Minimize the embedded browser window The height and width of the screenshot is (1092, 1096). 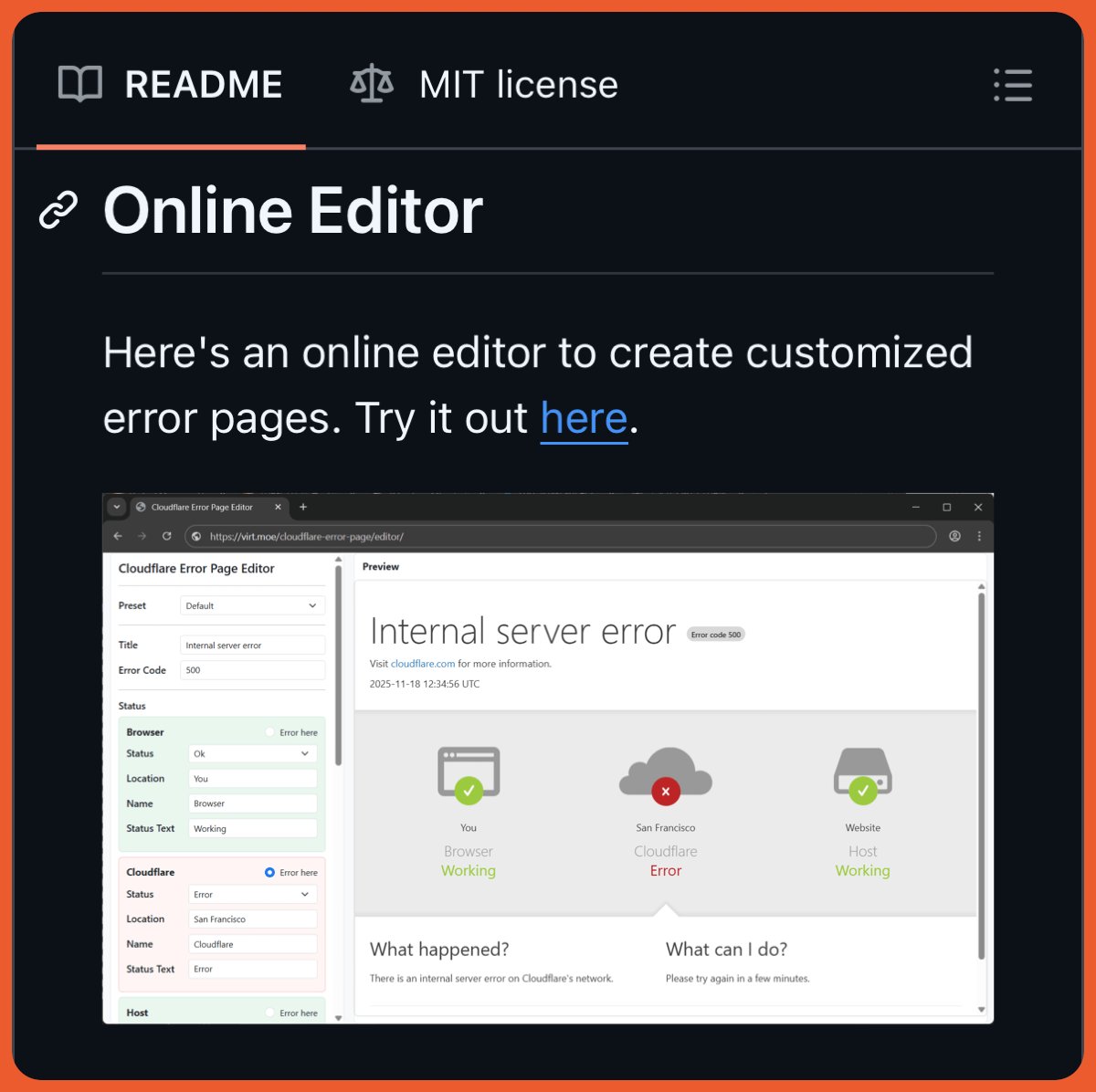pyautogui.click(x=916, y=507)
